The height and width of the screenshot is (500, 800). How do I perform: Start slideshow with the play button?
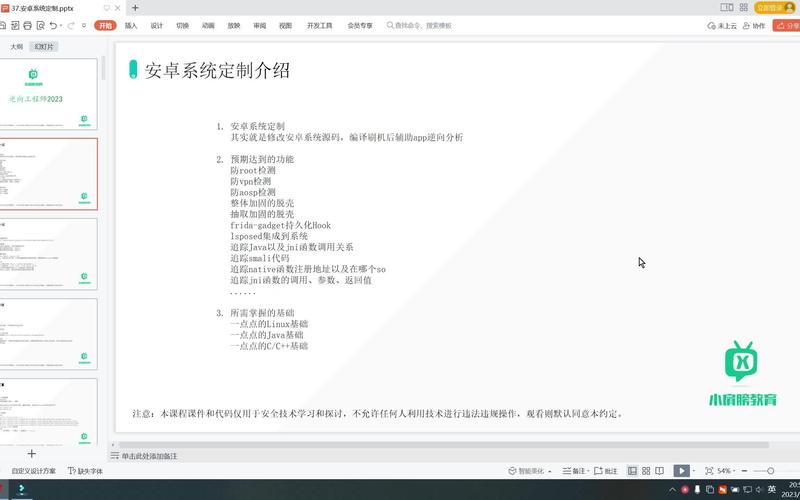coord(681,471)
